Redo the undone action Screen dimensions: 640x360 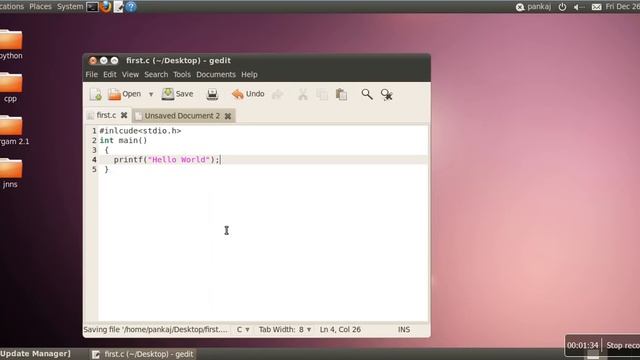click(278, 94)
